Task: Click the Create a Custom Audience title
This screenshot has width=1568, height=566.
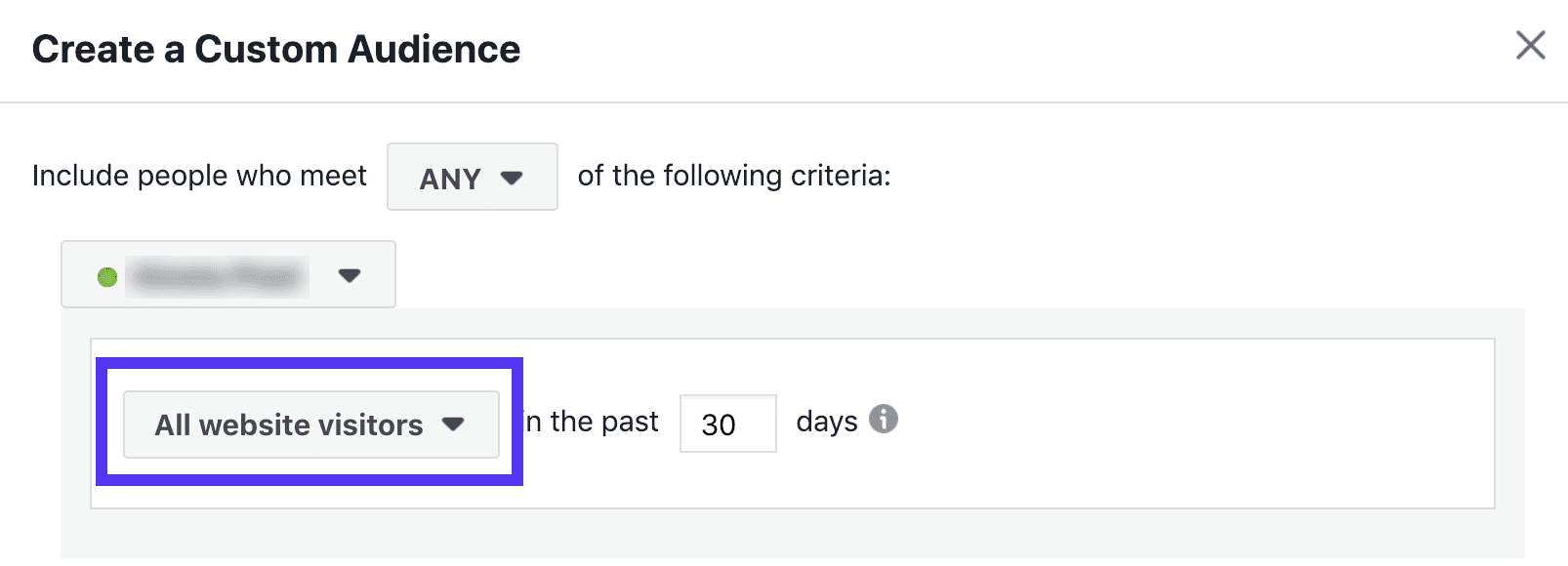Action: point(276,49)
